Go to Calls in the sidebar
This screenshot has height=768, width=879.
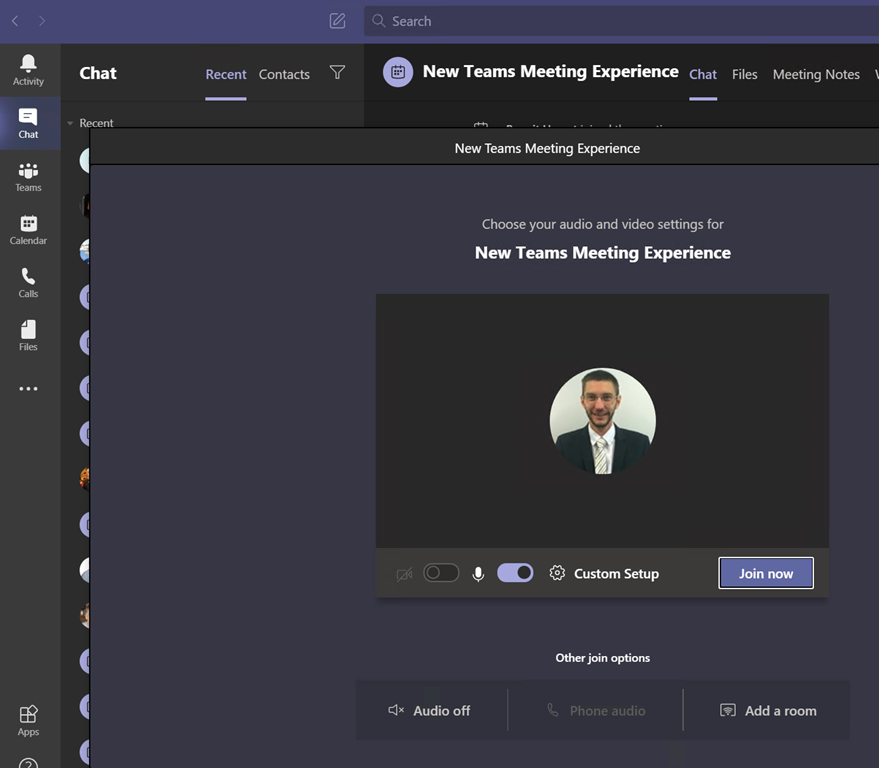click(28, 283)
